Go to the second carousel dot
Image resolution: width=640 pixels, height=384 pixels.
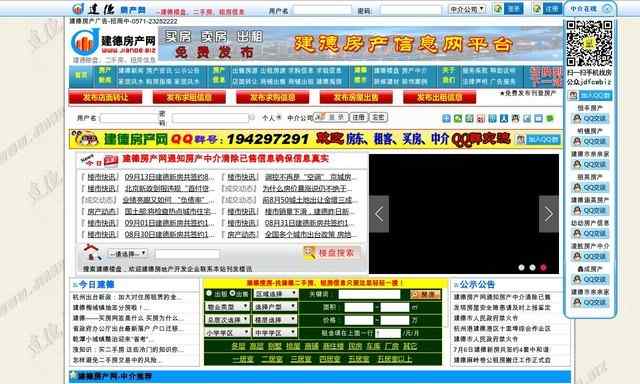(532, 267)
